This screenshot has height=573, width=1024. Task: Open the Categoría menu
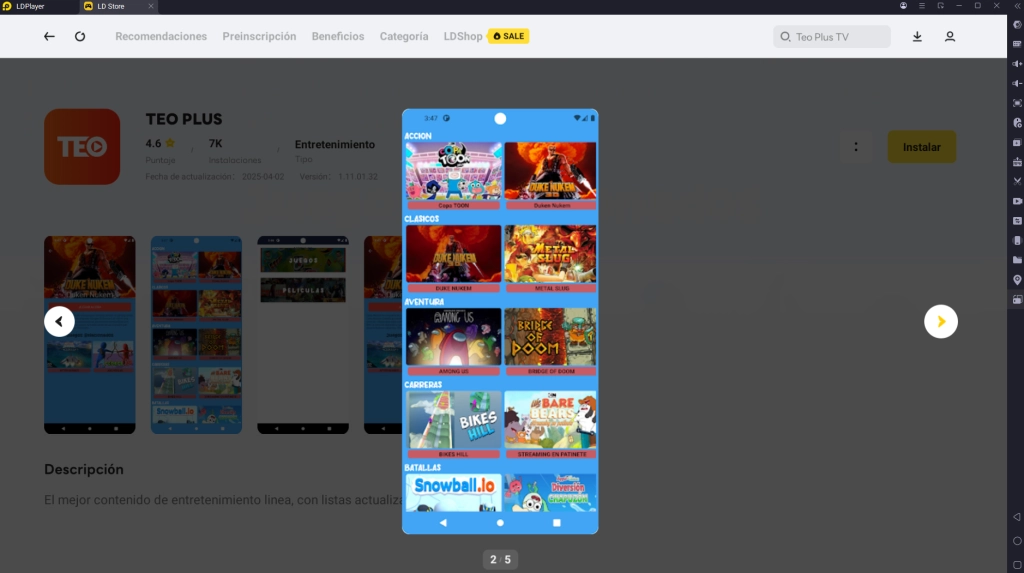(404, 37)
